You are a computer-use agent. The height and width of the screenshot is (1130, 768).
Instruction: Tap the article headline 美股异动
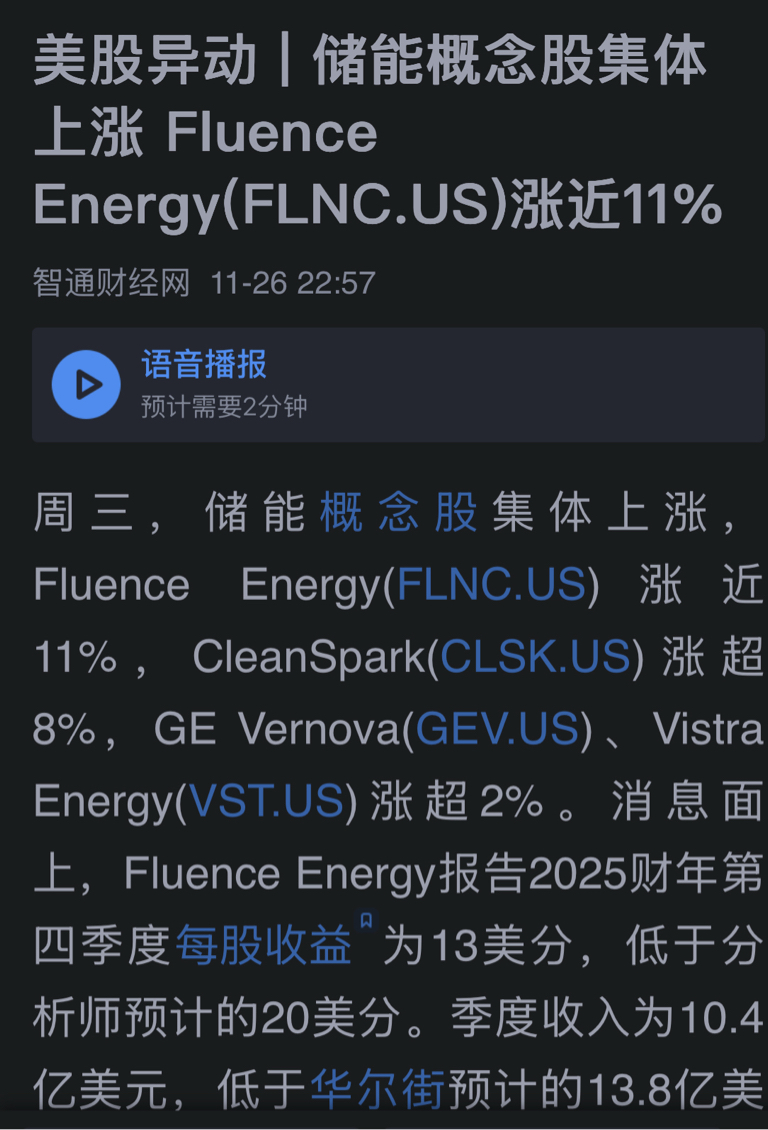point(145,62)
